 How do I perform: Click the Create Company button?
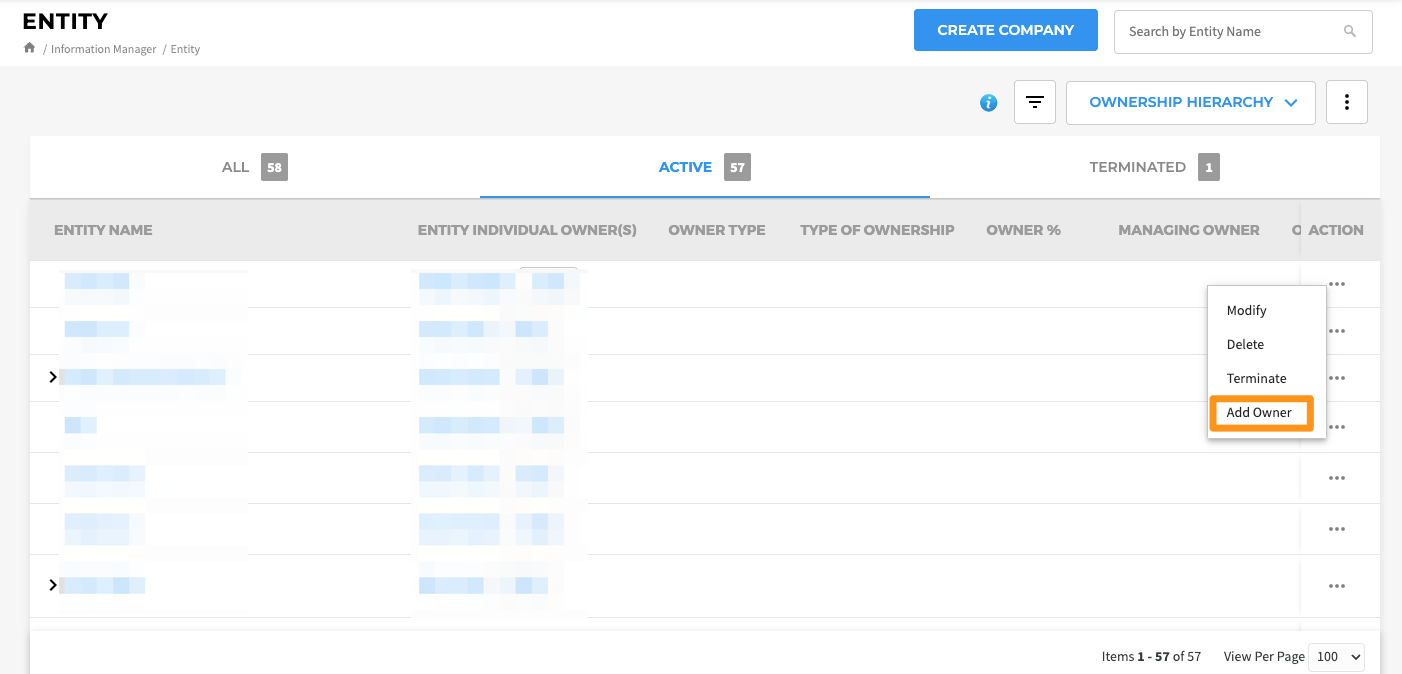[1005, 30]
